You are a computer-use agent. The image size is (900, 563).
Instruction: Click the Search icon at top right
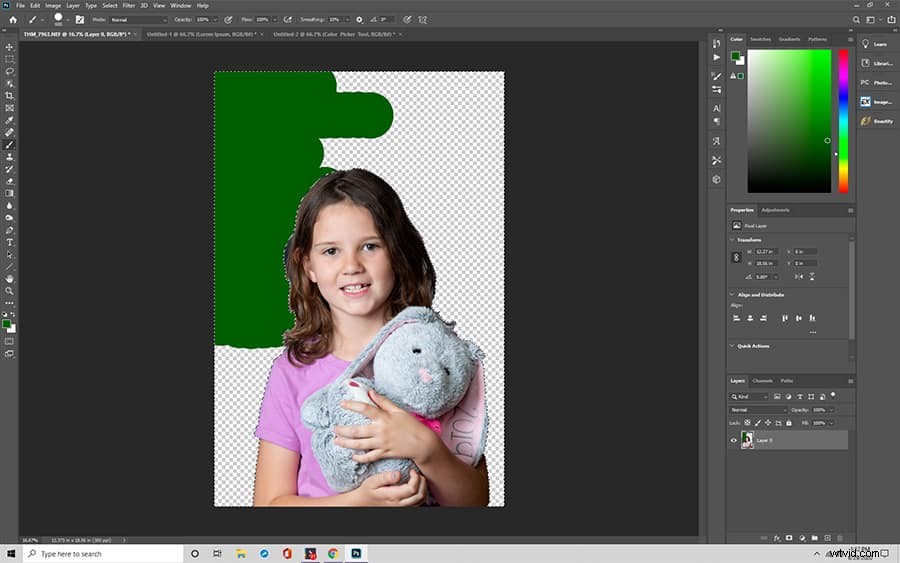(x=856, y=20)
